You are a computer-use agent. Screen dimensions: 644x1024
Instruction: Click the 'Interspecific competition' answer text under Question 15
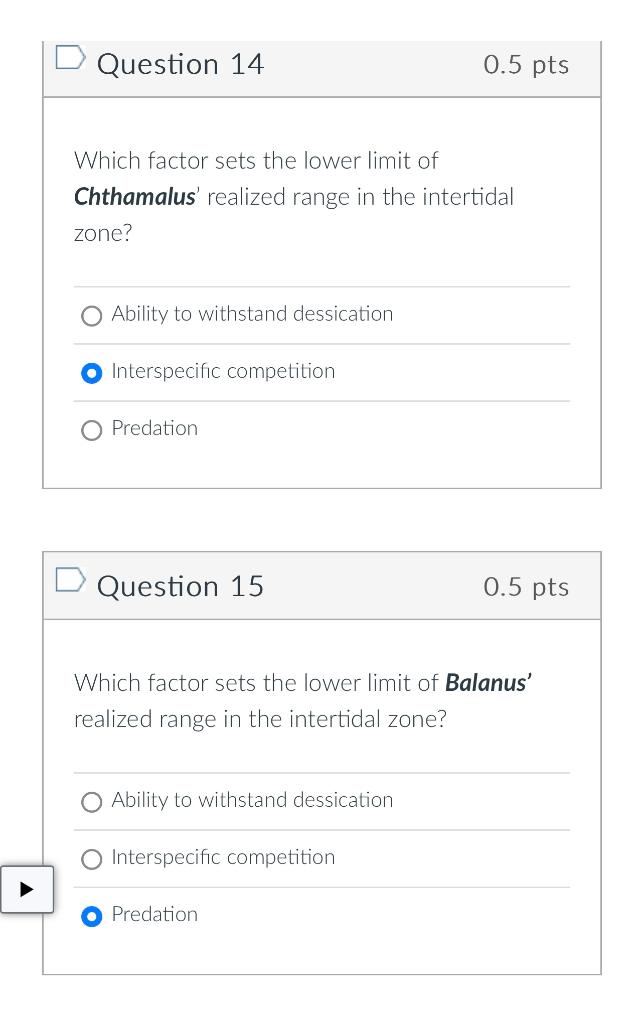[222, 857]
